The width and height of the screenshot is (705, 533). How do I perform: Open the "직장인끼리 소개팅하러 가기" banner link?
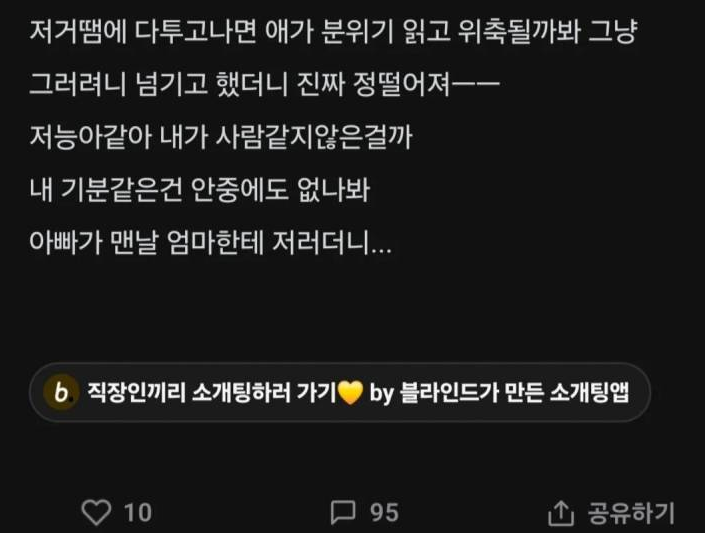pos(212,392)
